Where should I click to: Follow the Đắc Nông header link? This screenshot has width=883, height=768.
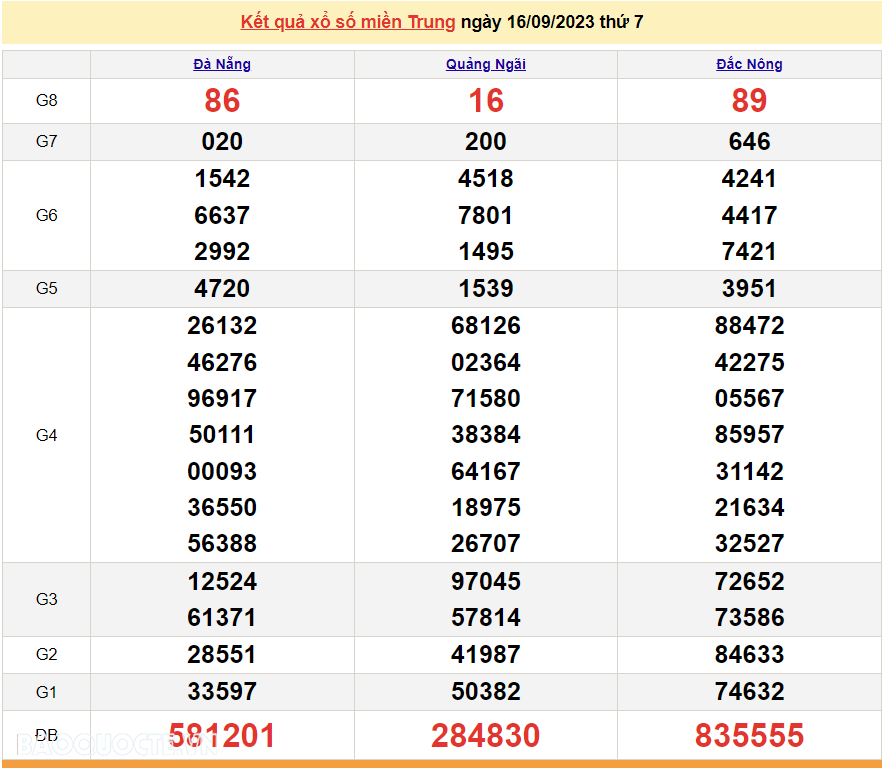[x=749, y=64]
